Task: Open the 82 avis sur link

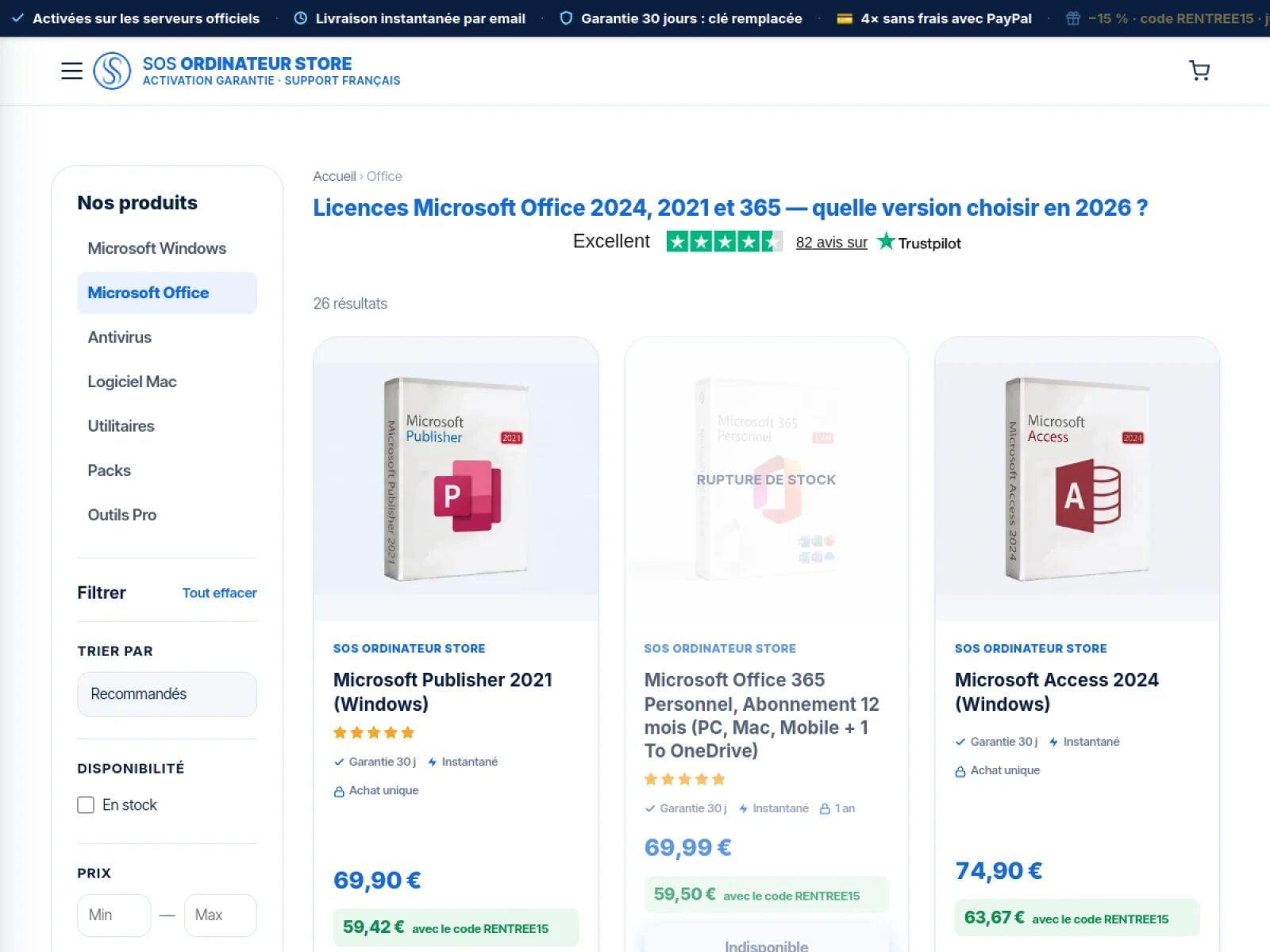Action: [x=831, y=242]
